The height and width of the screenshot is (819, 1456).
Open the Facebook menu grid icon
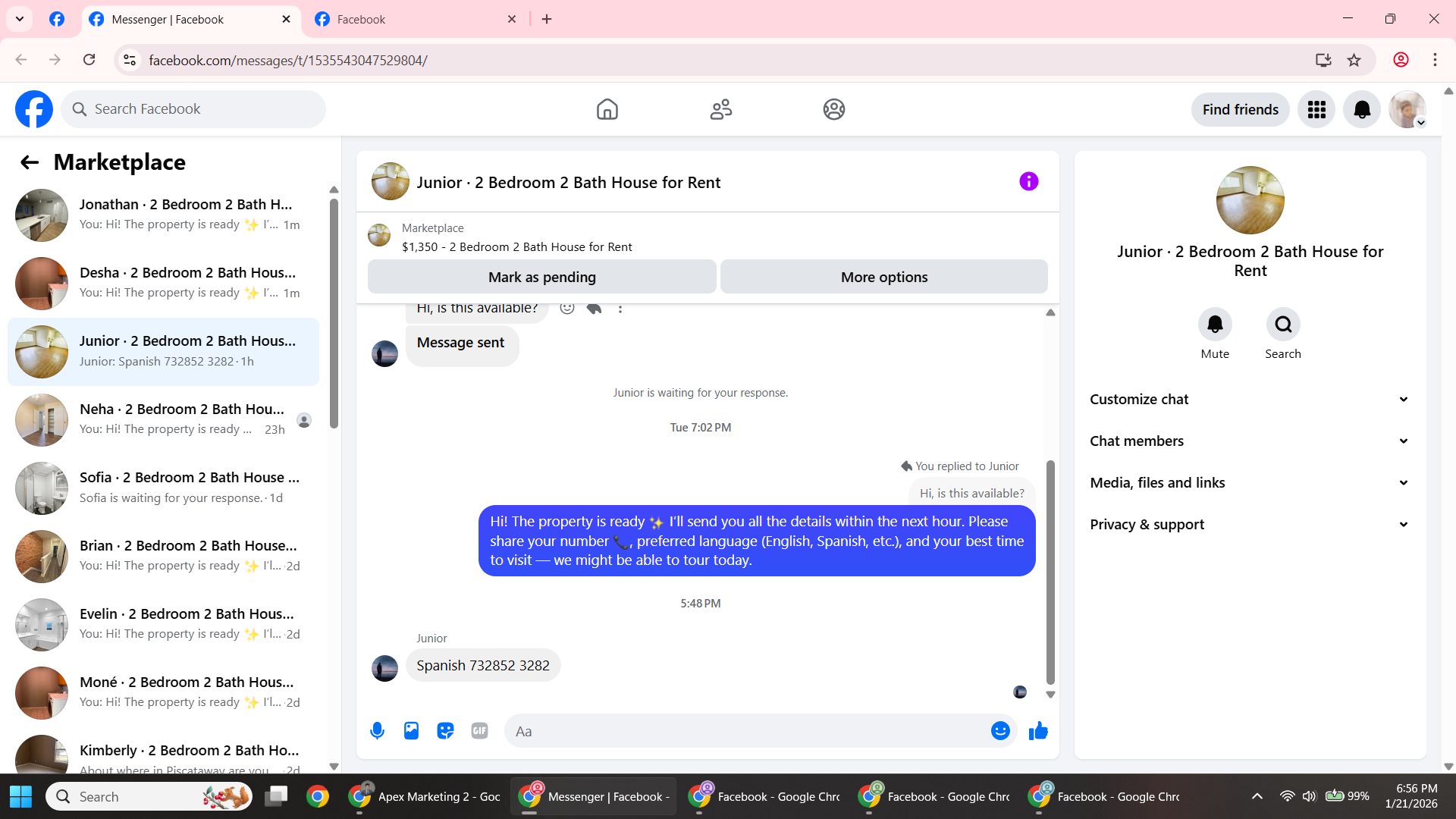pyautogui.click(x=1316, y=110)
